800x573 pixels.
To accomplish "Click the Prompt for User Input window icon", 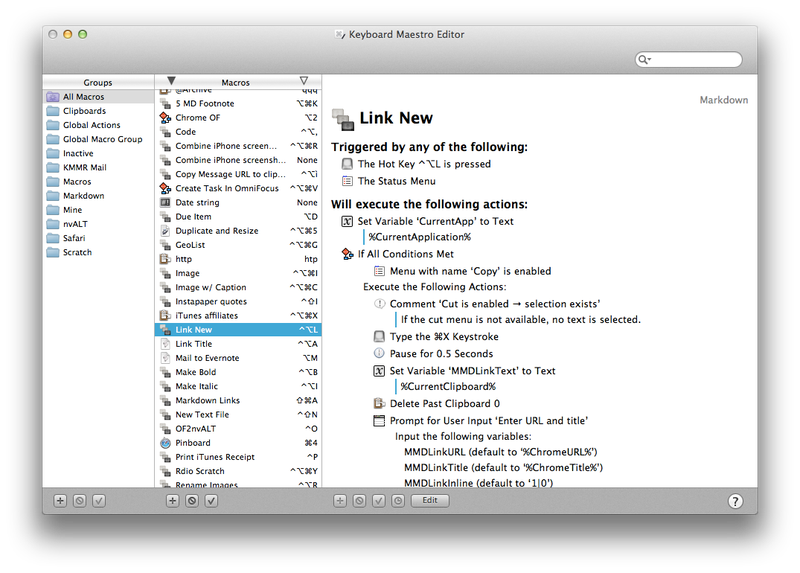I will click(379, 421).
